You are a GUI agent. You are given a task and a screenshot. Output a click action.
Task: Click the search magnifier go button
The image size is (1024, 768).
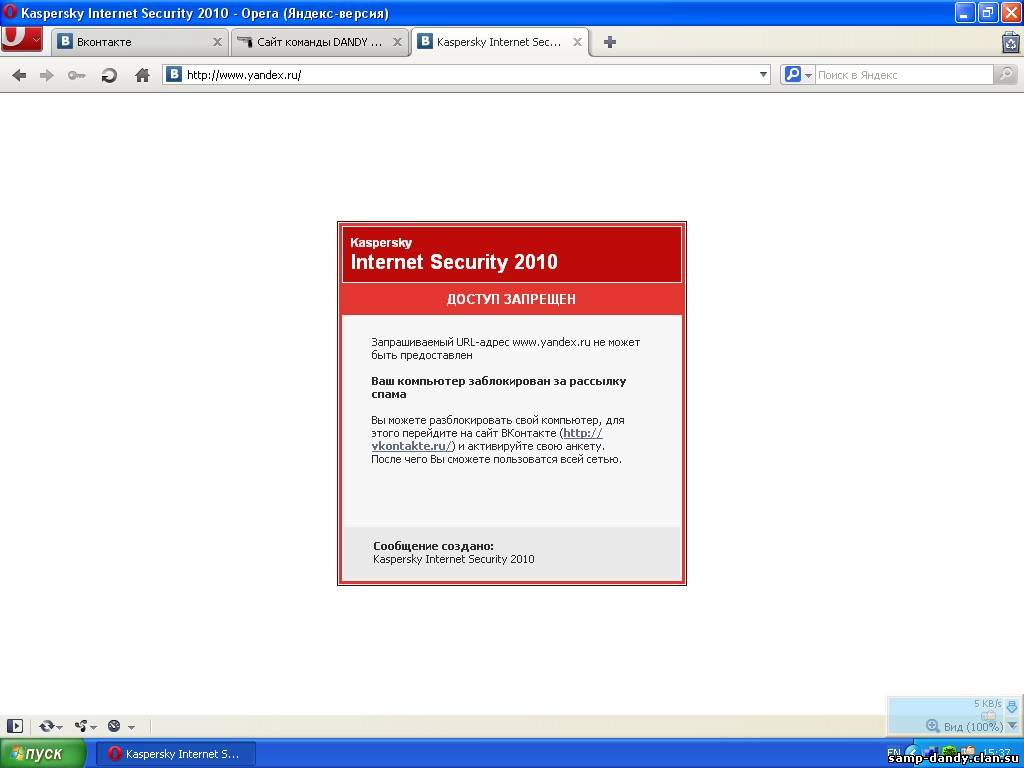pyautogui.click(x=1004, y=75)
